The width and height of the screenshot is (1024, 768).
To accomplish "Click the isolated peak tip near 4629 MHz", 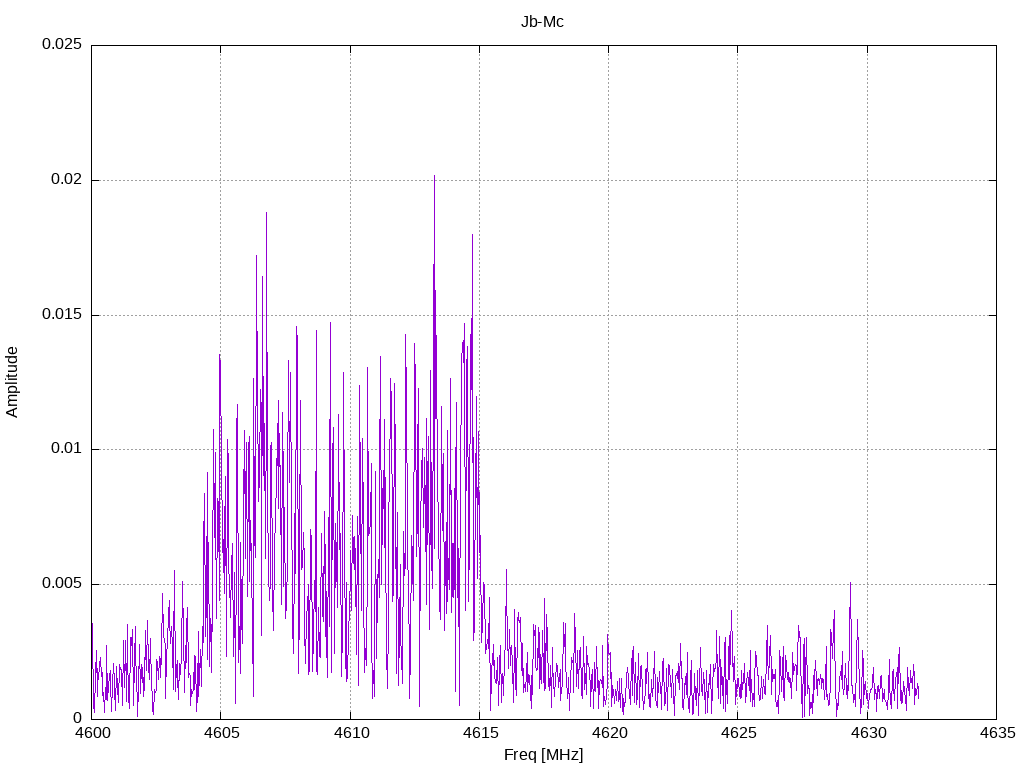I will coord(850,583).
